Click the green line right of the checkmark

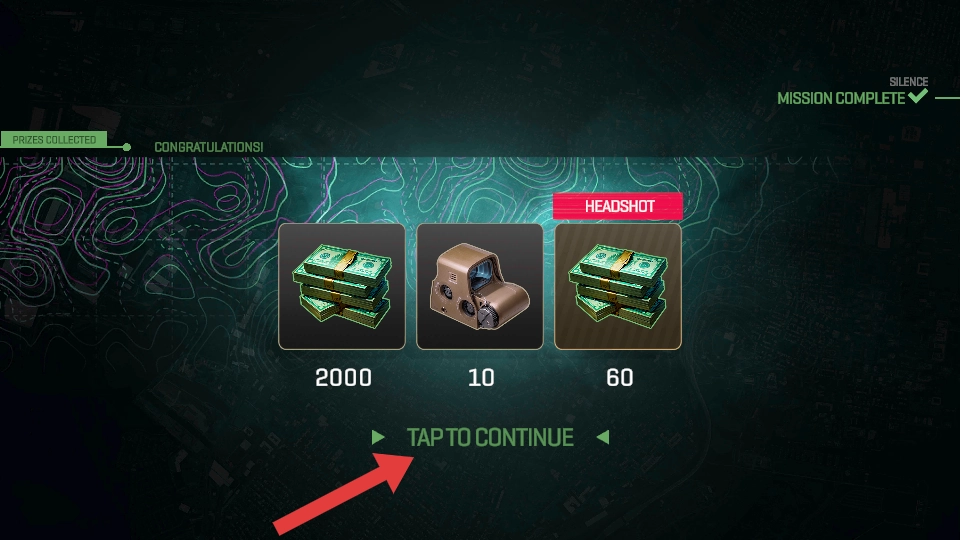pyautogui.click(x=947, y=97)
